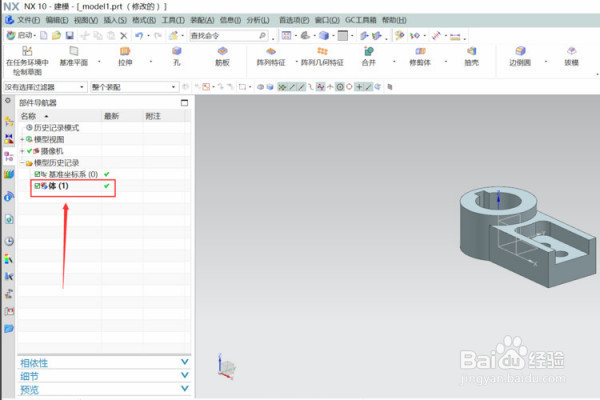Click the Delete X icon
Viewport: 600px width, 400px height.
[124, 36]
